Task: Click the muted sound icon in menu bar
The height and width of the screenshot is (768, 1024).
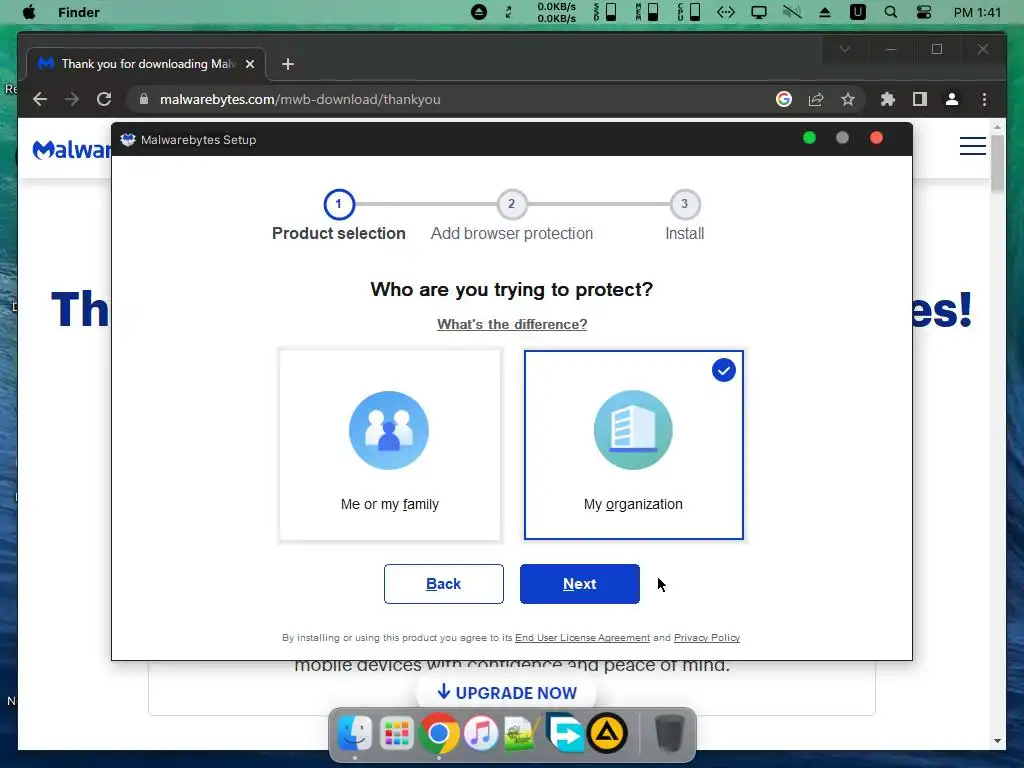Action: pyautogui.click(x=792, y=12)
